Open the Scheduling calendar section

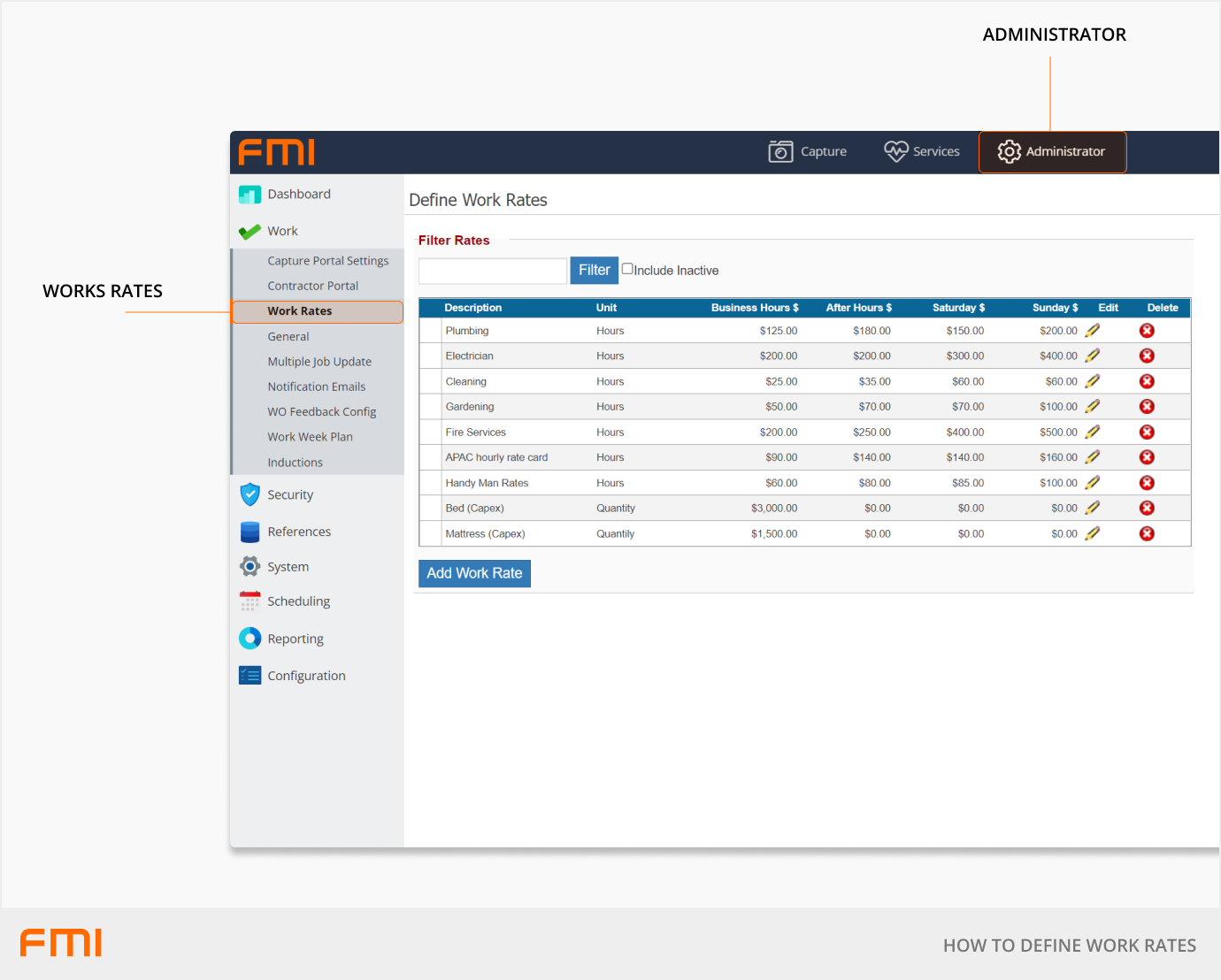[298, 601]
